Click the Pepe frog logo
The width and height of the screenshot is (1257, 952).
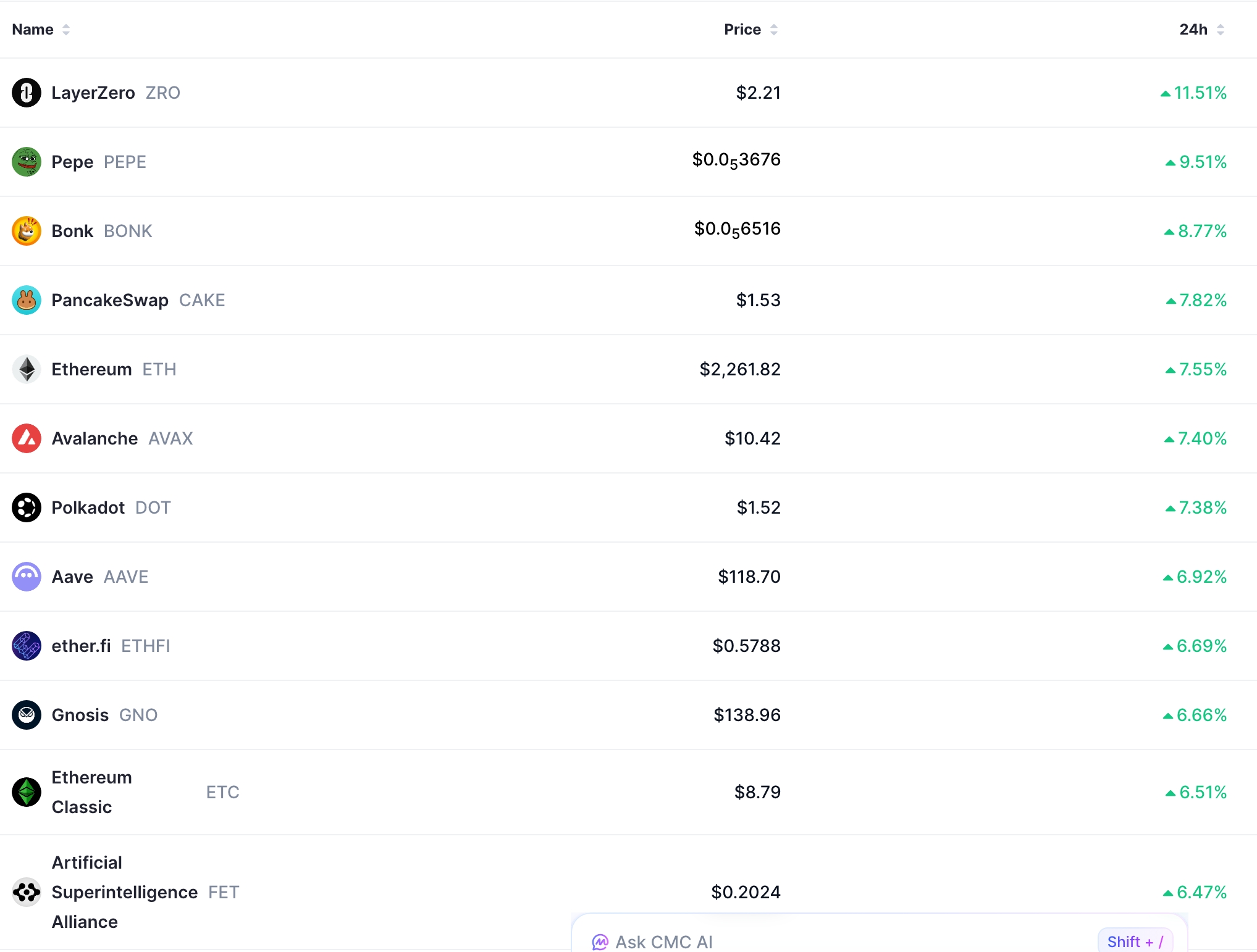(26, 162)
